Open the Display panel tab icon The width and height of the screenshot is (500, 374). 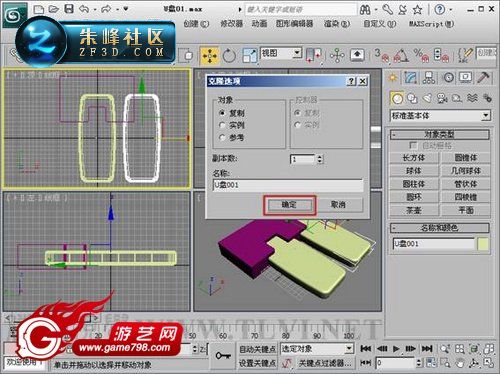(466, 77)
